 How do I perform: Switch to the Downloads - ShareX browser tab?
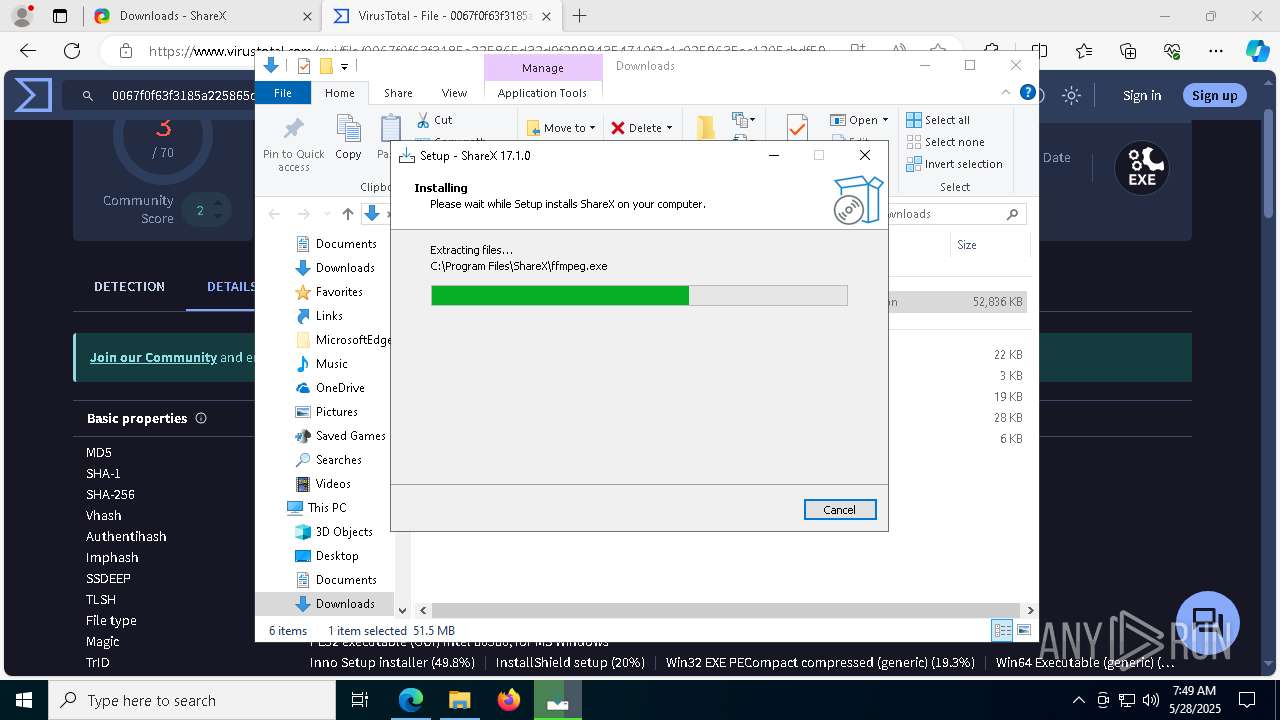[202, 16]
